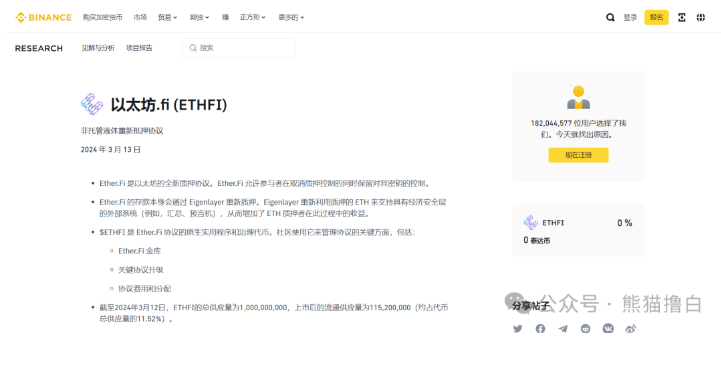Open the 市场 menu item
The image size is (721, 371).
click(x=140, y=17)
